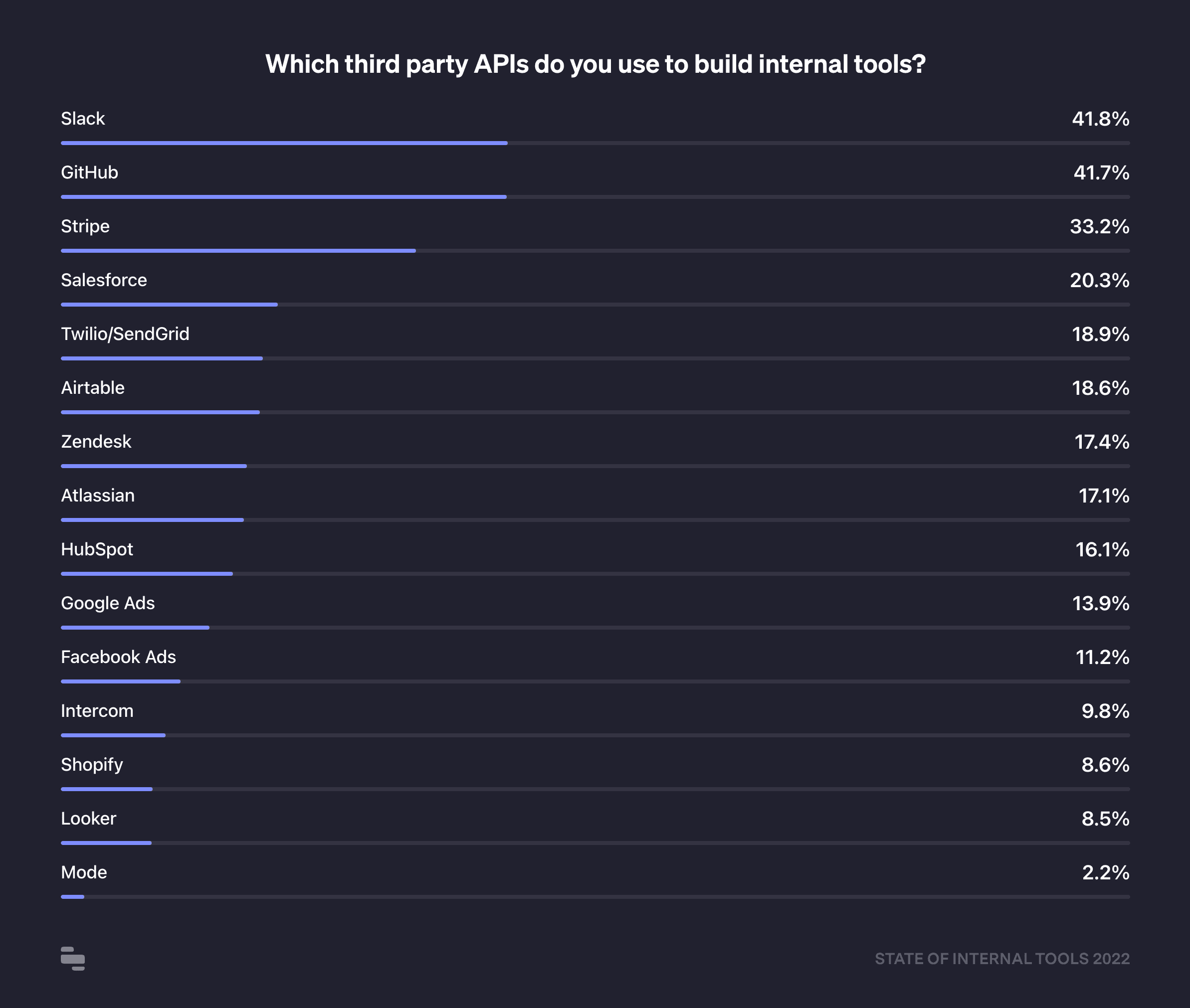Select the Facebook Ads label
This screenshot has height=1008, width=1190.
pos(118,657)
